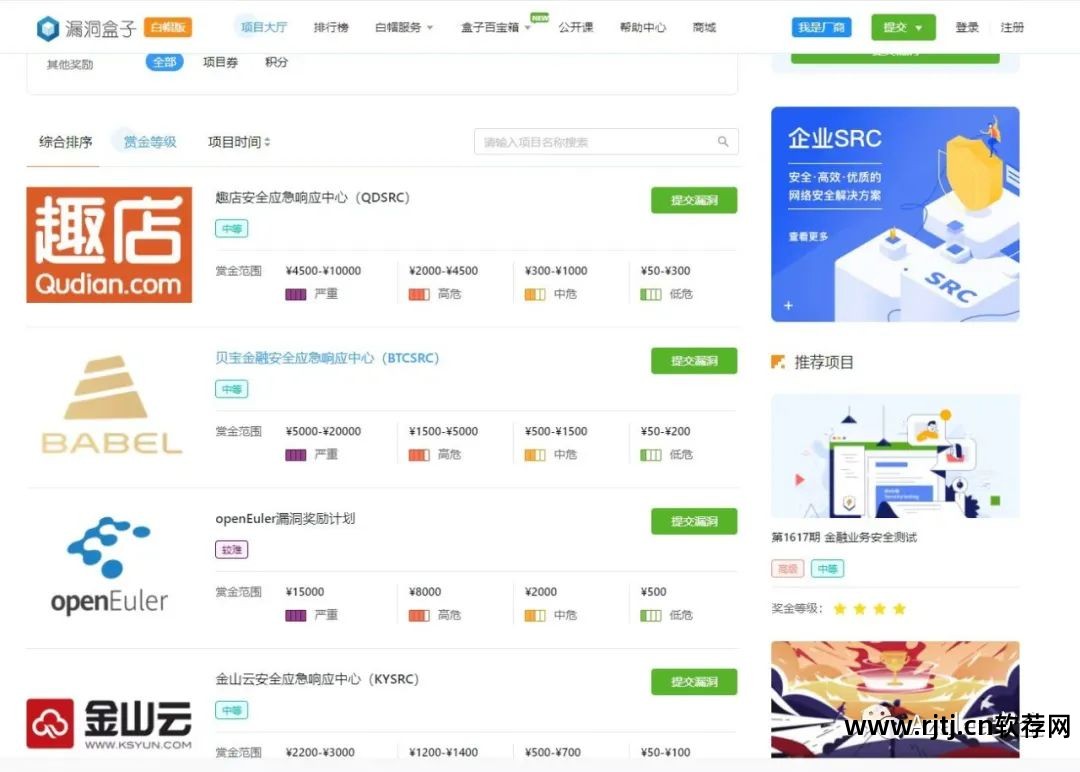The width and height of the screenshot is (1080, 772).
Task: Toggle the 项目时间 sort order
Action: coord(239,142)
